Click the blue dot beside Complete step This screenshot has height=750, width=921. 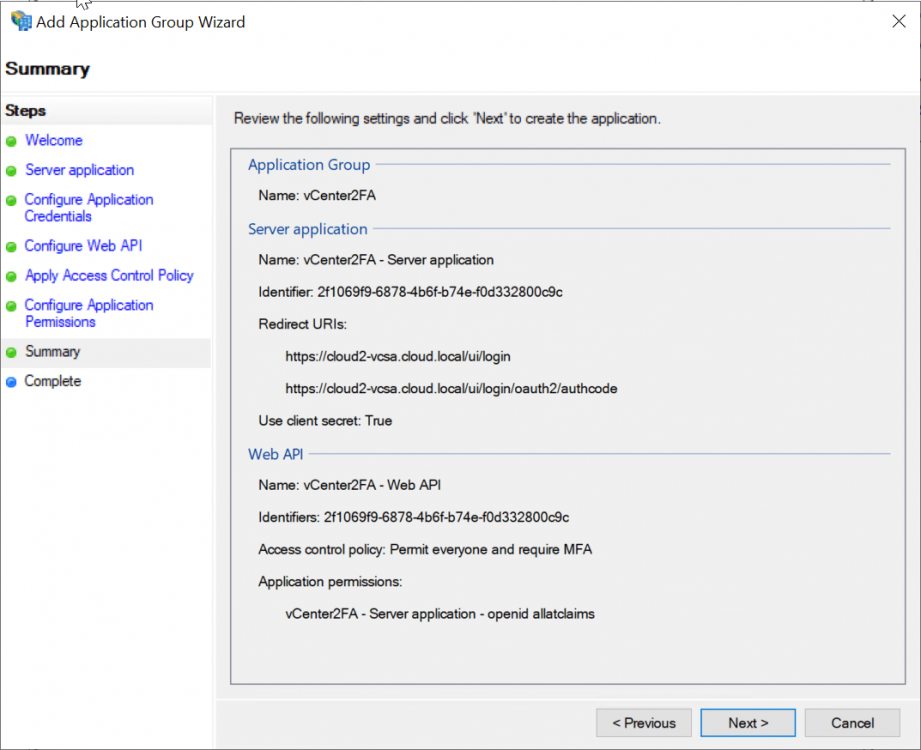pos(11,382)
